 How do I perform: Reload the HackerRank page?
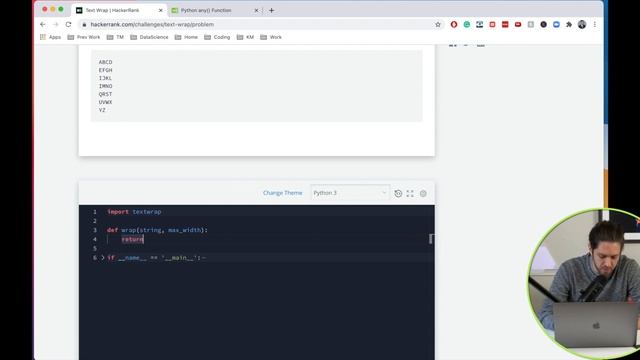(x=69, y=24)
